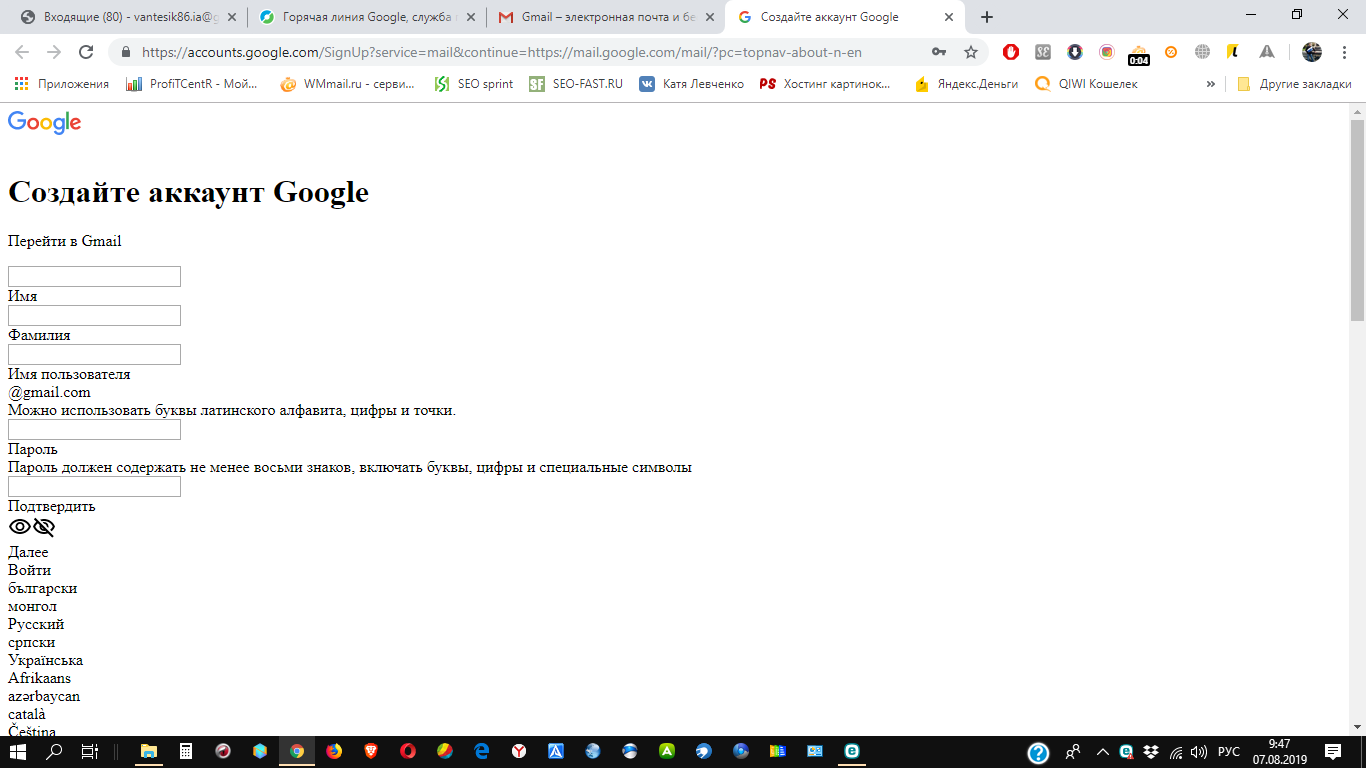Open the yellow and black extension icon
Viewport: 1366px width, 768px height.
(x=1235, y=52)
